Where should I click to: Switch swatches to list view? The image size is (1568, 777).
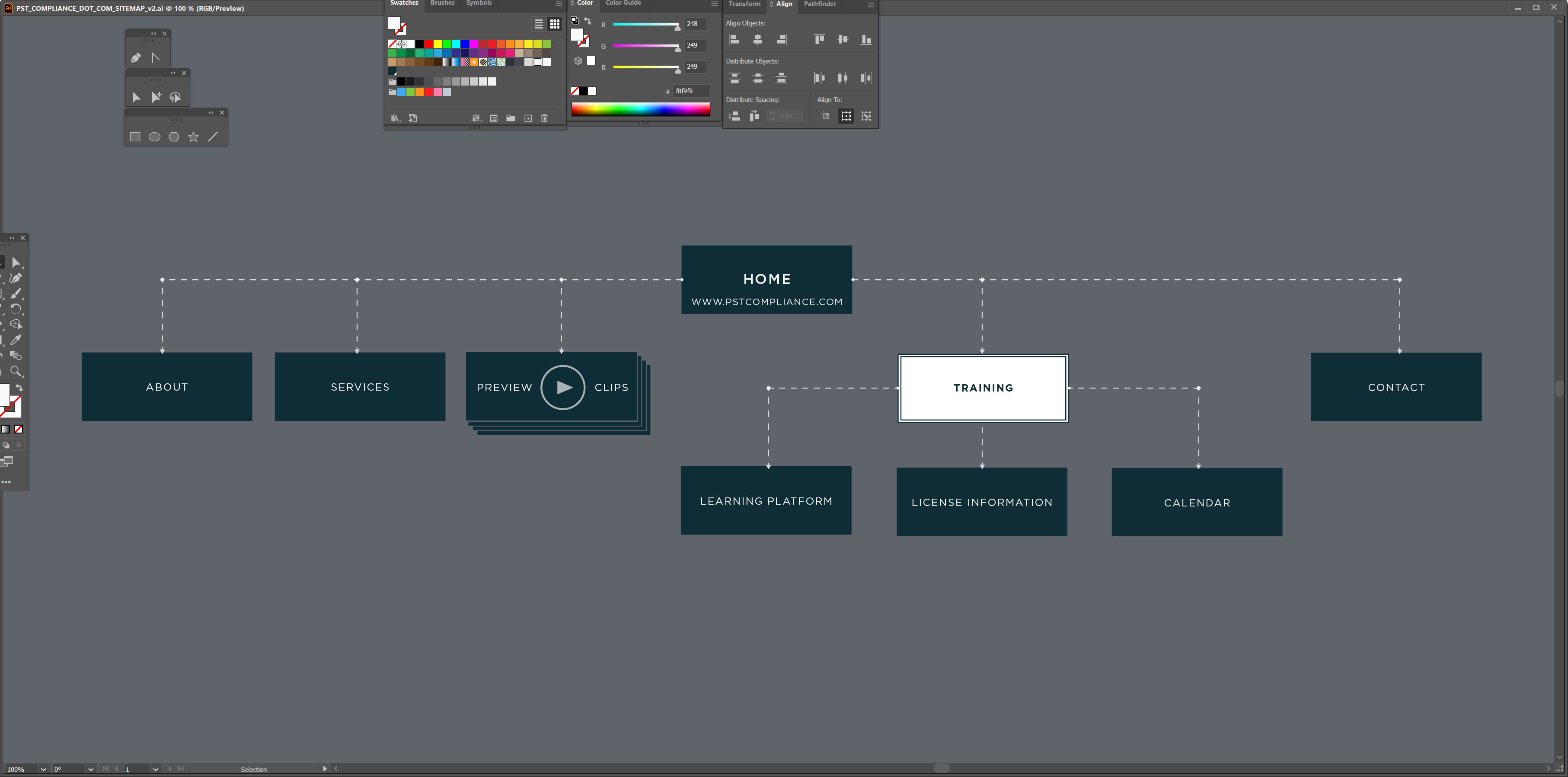tap(539, 24)
